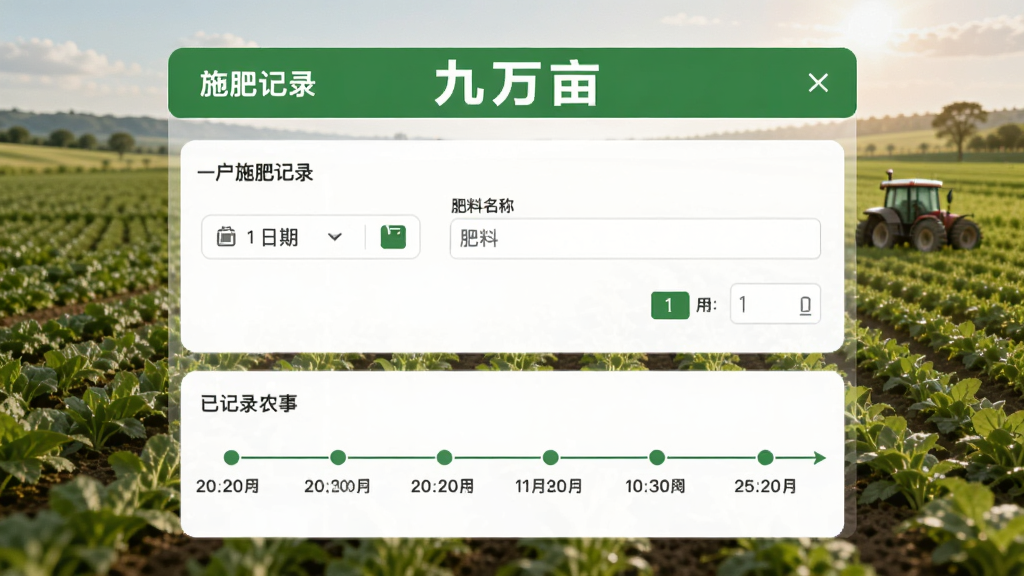Select the timeline marker 20:300月
Image resolution: width=1024 pixels, height=576 pixels.
point(338,458)
